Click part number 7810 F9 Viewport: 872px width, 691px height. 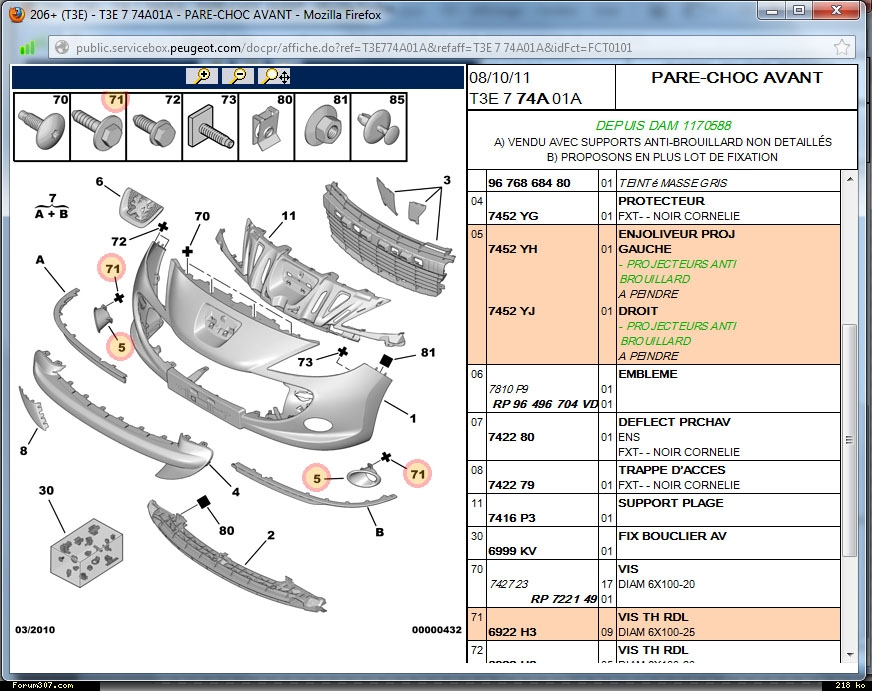pos(509,389)
